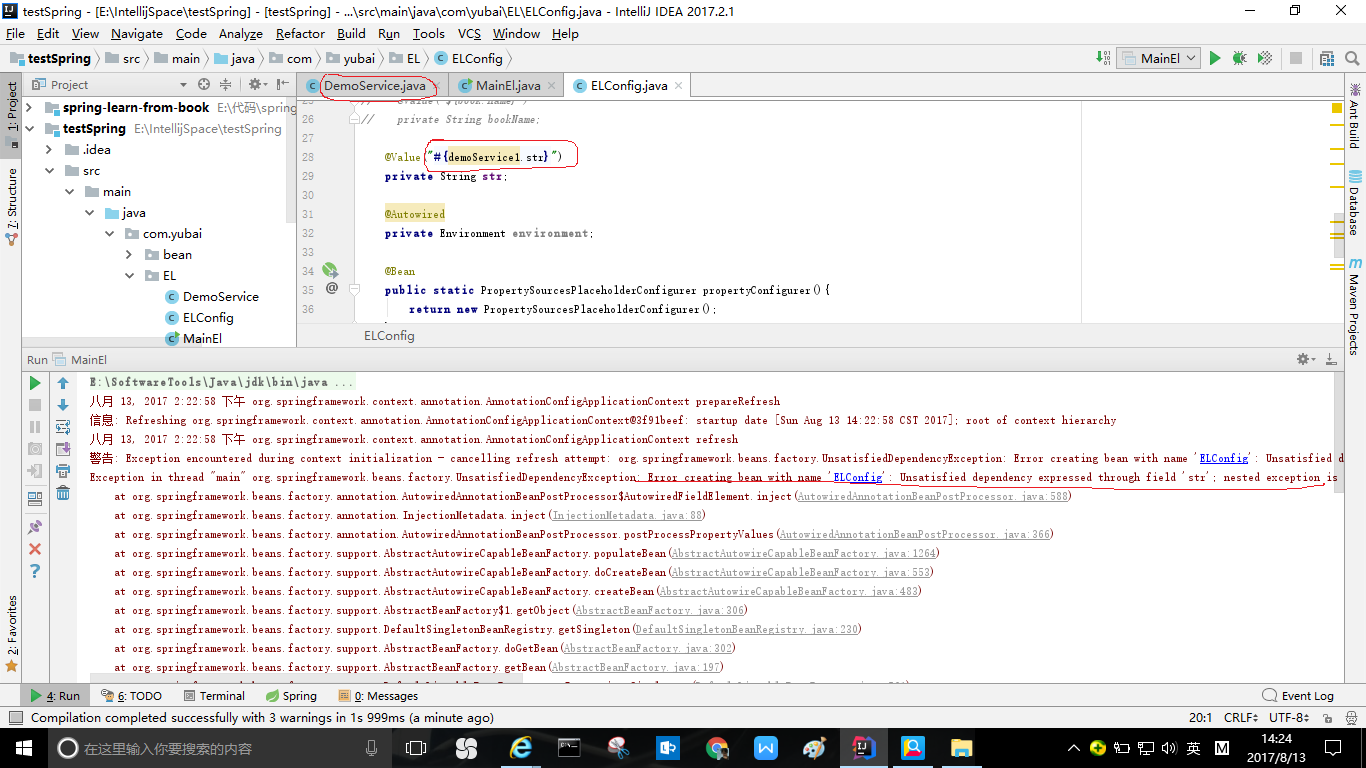Image resolution: width=1366 pixels, height=768 pixels.
Task: Switch to the DemoService.java editor tab
Action: (x=374, y=86)
